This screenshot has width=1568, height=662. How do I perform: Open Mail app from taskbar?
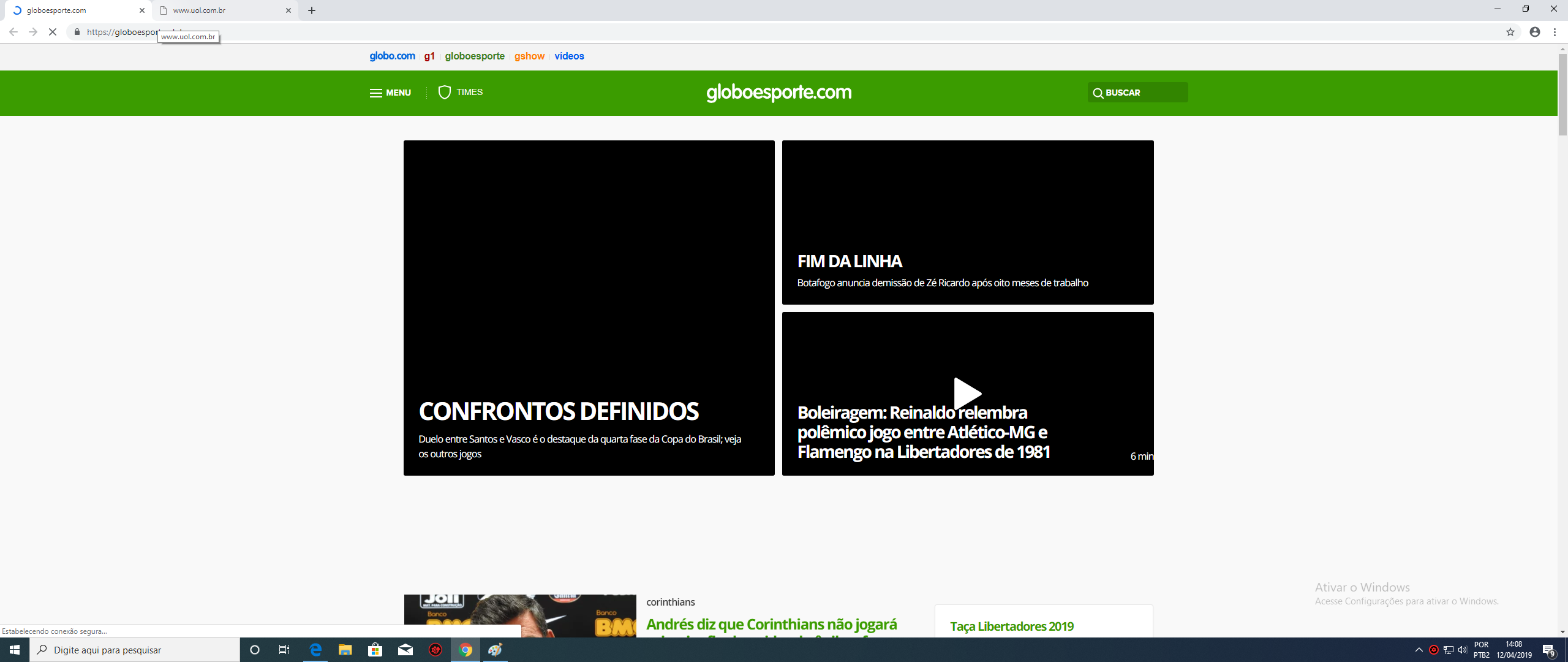click(405, 650)
